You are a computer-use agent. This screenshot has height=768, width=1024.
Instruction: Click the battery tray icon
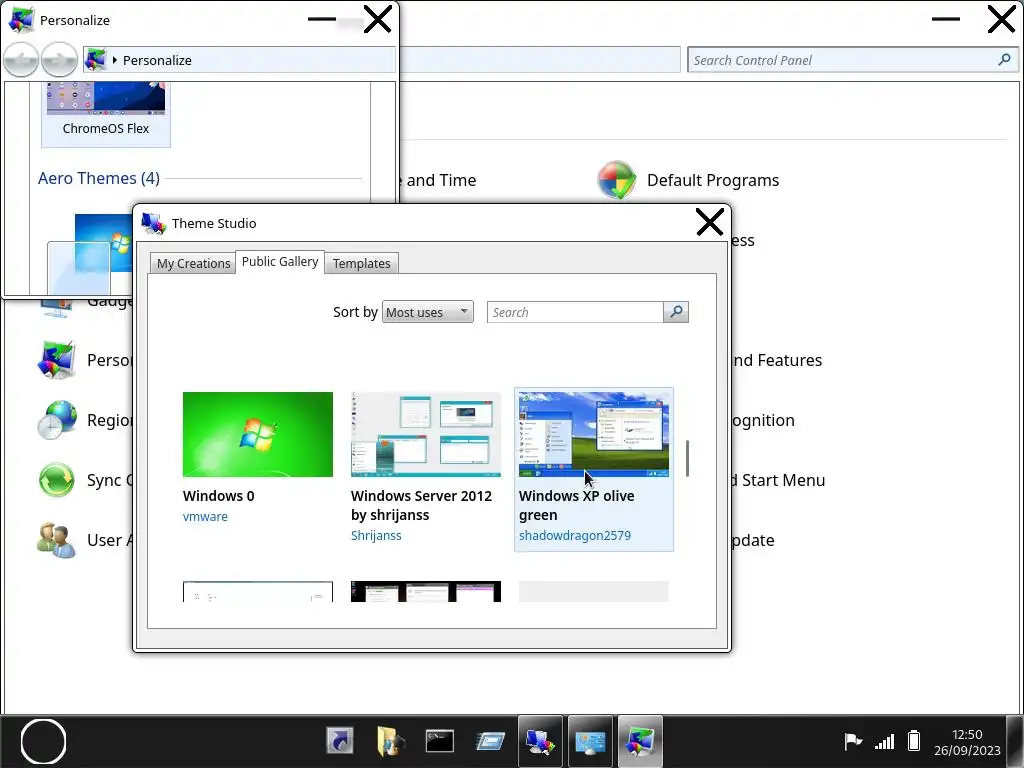tap(914, 741)
